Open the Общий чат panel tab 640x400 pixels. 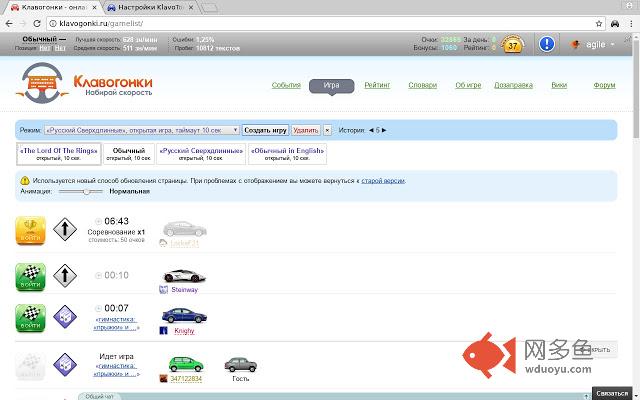(x=99, y=396)
